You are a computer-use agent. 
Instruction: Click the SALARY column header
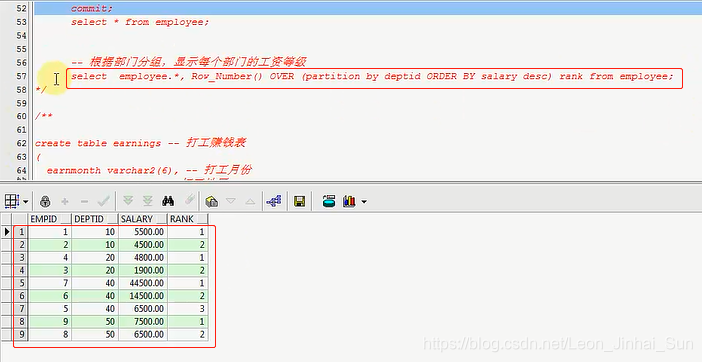click(x=137, y=219)
